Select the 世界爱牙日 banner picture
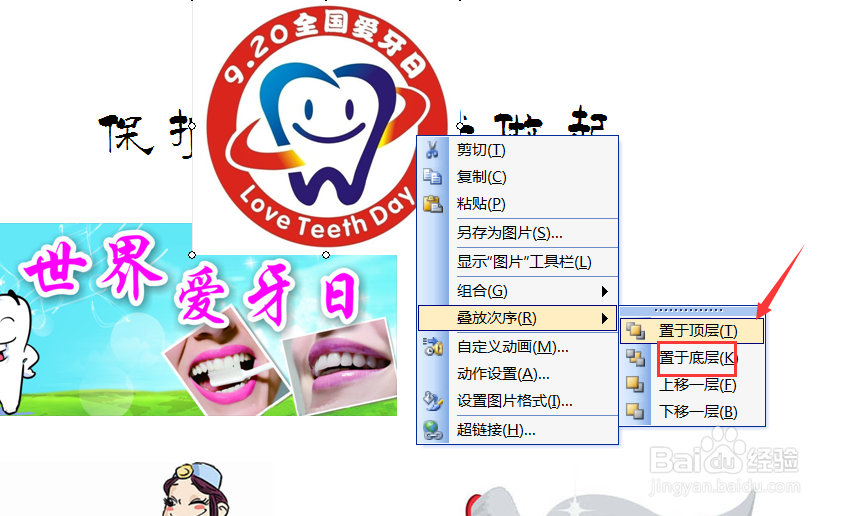The height and width of the screenshot is (516, 846). (x=198, y=320)
